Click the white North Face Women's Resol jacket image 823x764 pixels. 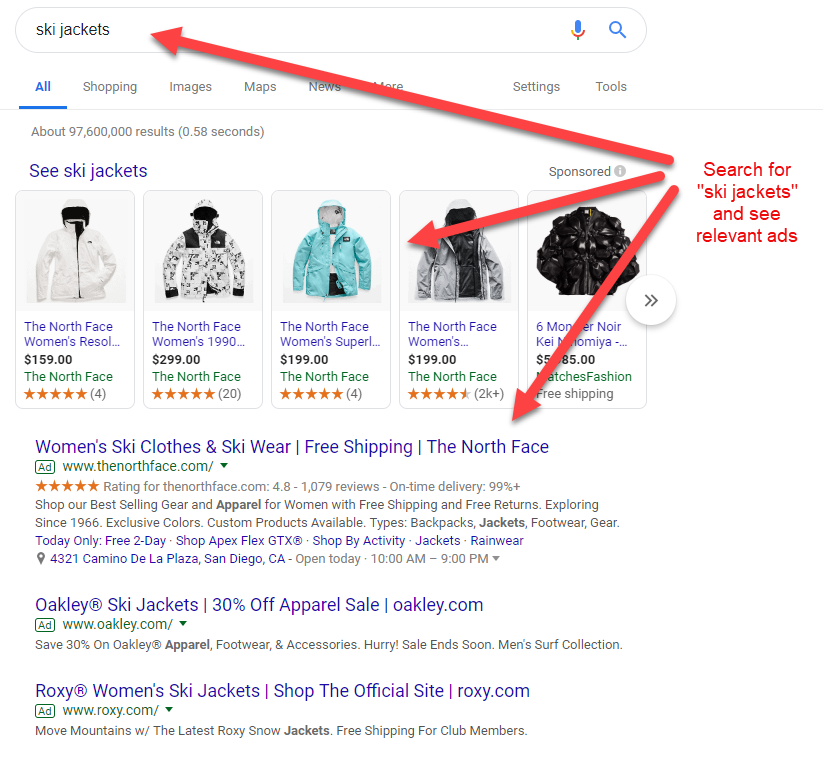coord(76,251)
